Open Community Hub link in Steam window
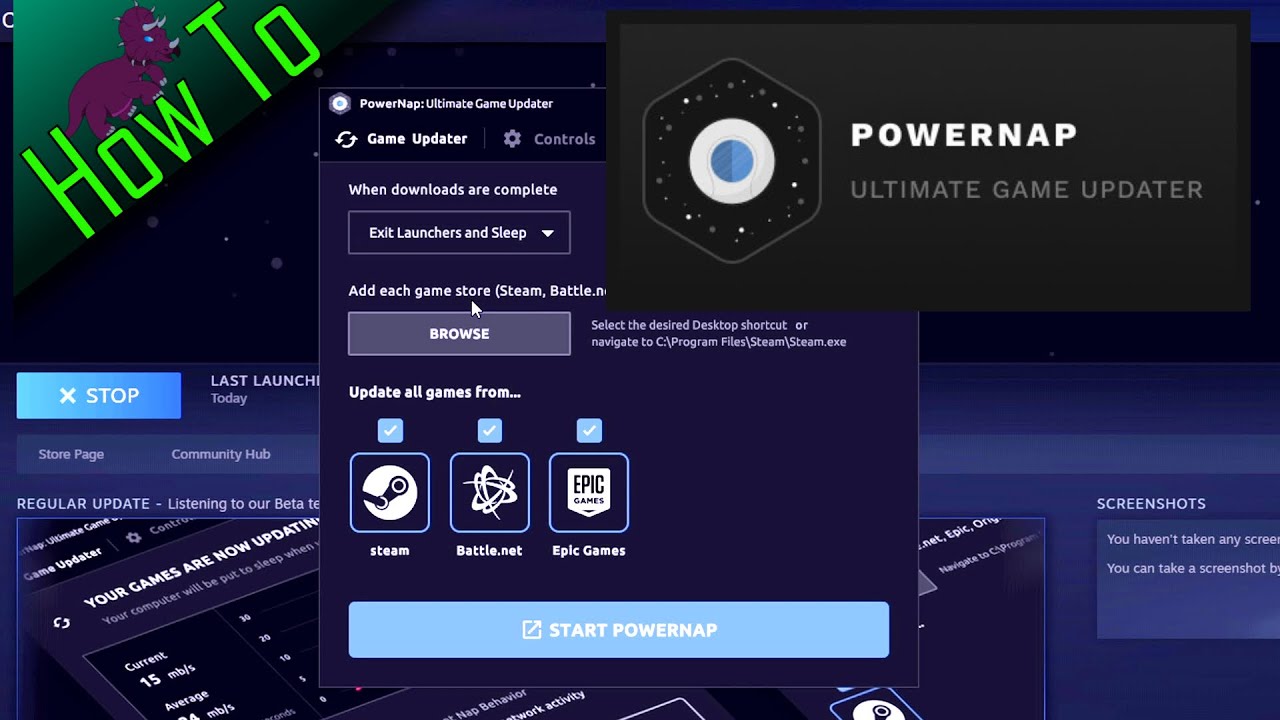Screen dimensions: 1280x720 (x=221, y=454)
